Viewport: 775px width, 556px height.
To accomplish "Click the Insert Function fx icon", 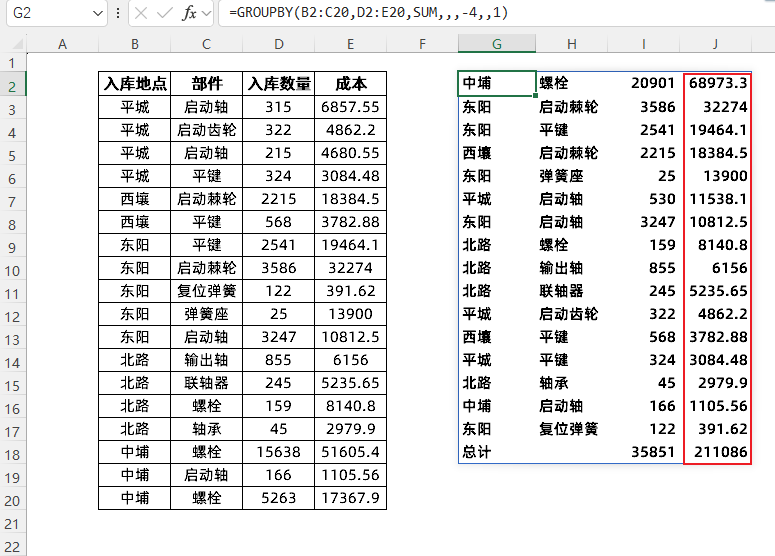I will 189,13.
